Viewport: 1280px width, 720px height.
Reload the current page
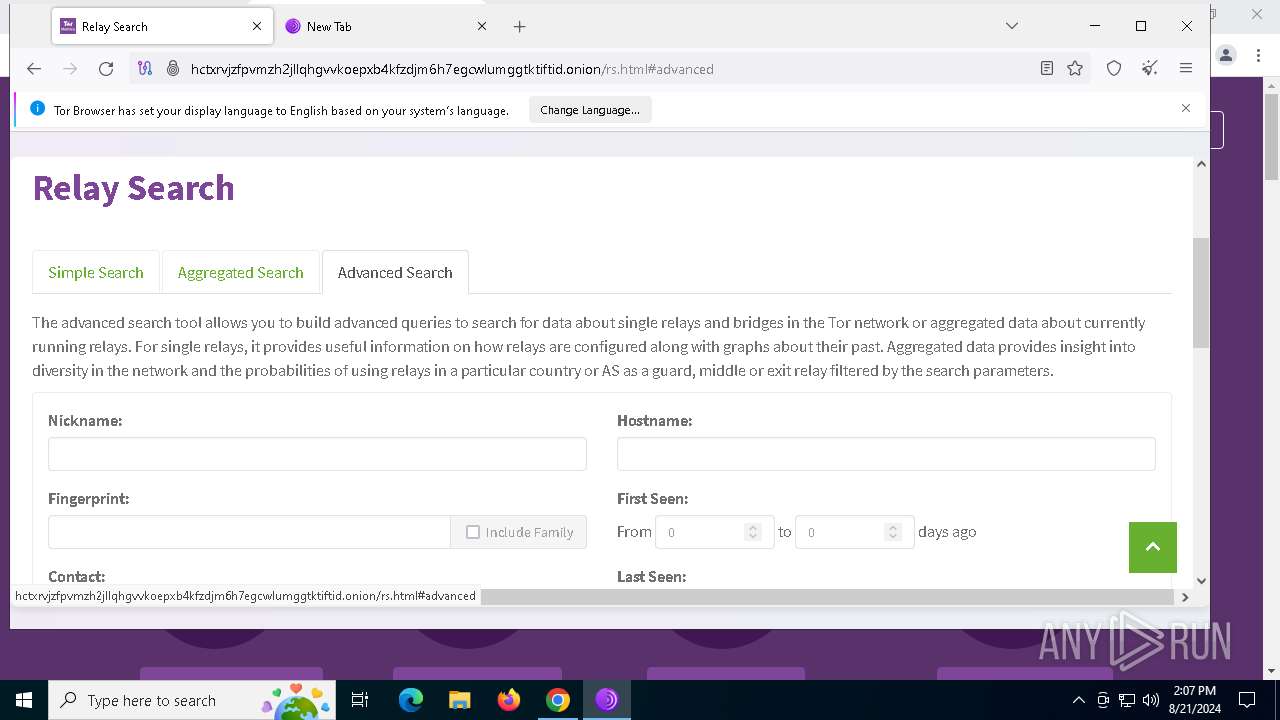pyautogui.click(x=106, y=69)
